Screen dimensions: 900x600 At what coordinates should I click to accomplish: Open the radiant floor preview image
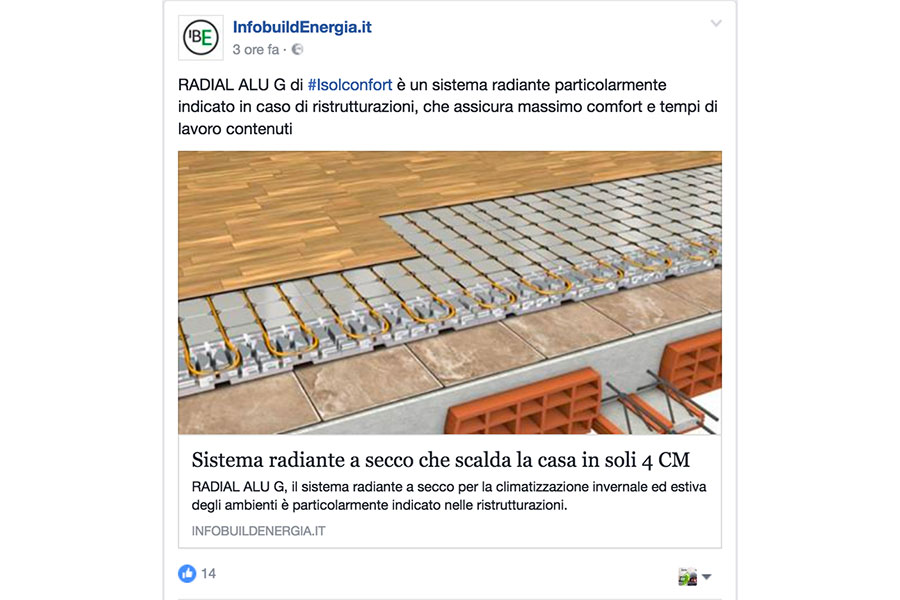449,292
